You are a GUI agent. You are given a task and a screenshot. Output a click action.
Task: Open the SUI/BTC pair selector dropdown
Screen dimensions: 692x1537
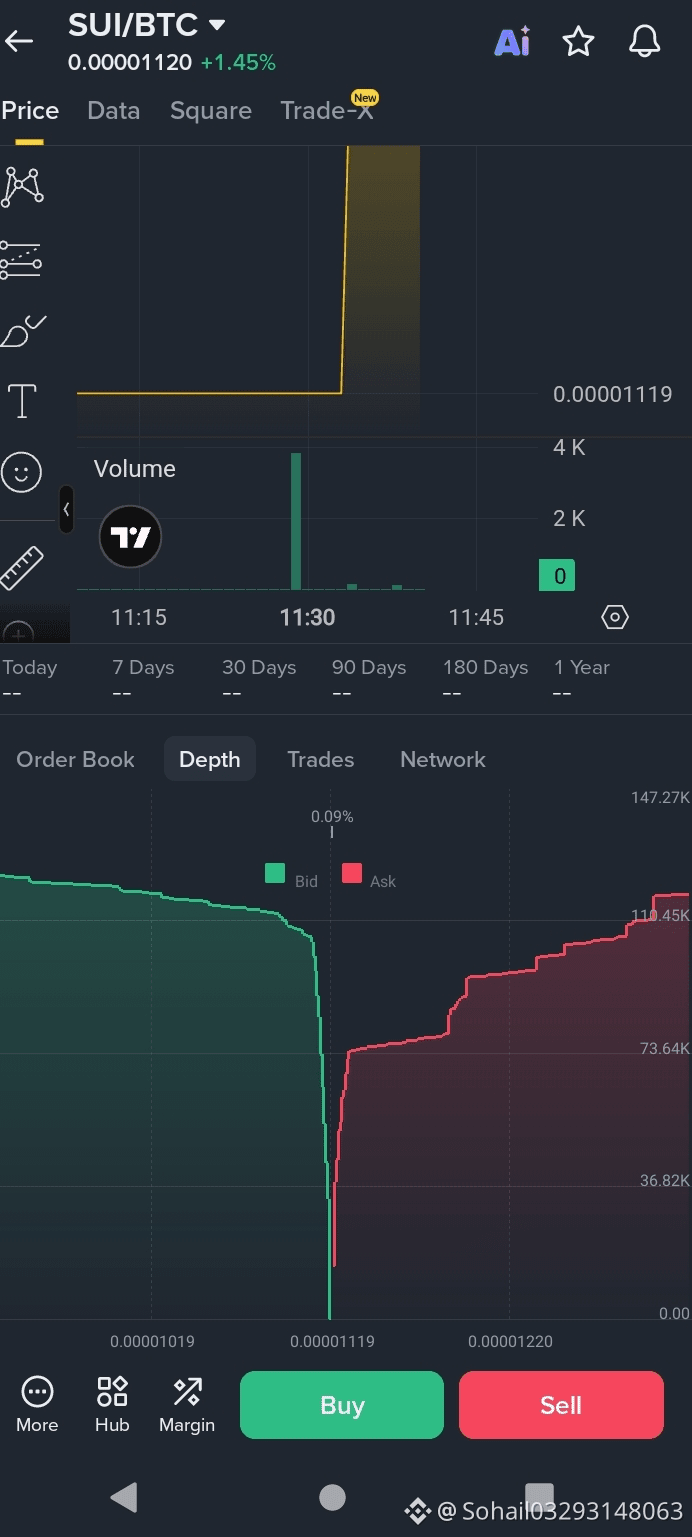(147, 25)
